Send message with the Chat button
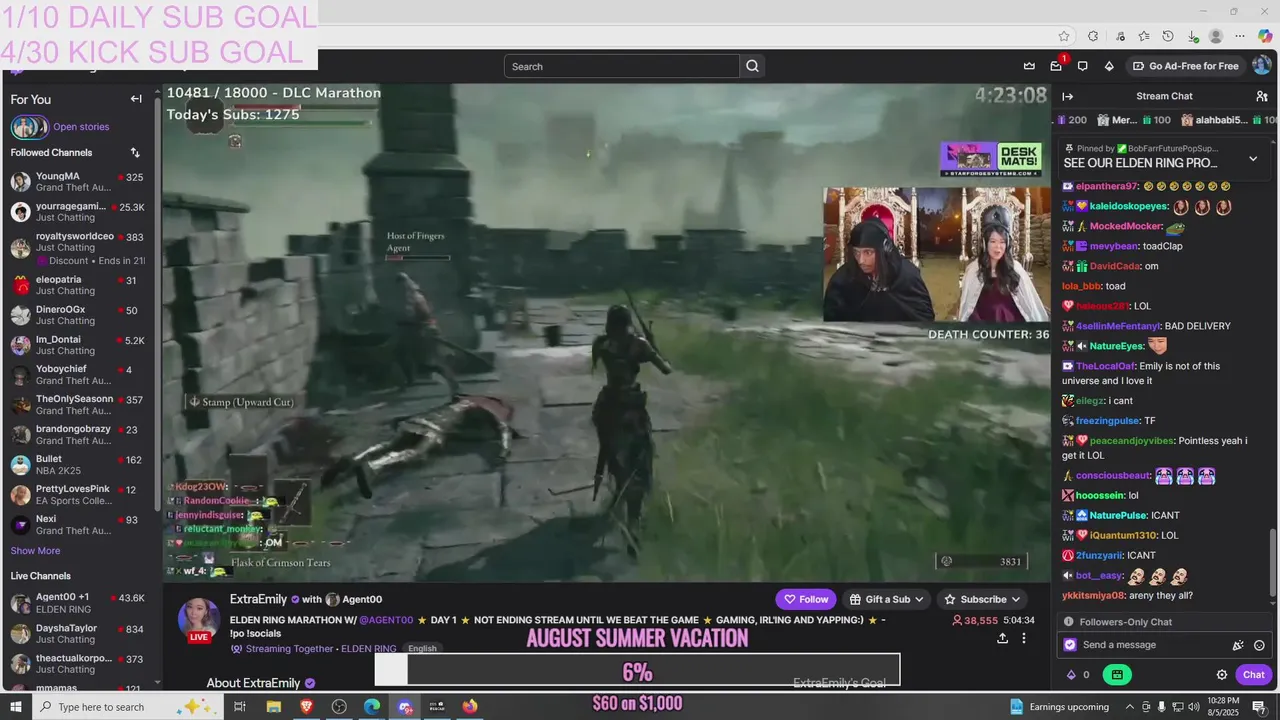 tap(1253, 675)
